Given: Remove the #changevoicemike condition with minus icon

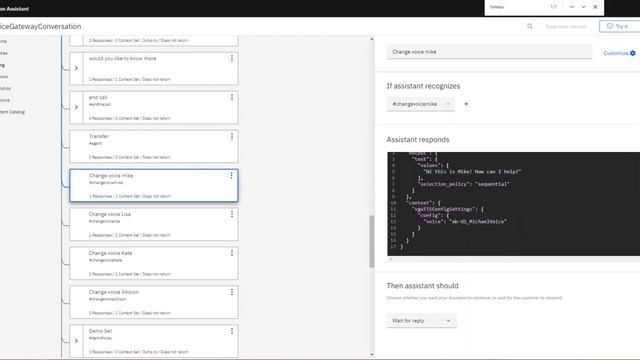Looking at the screenshot, I should [x=448, y=104].
